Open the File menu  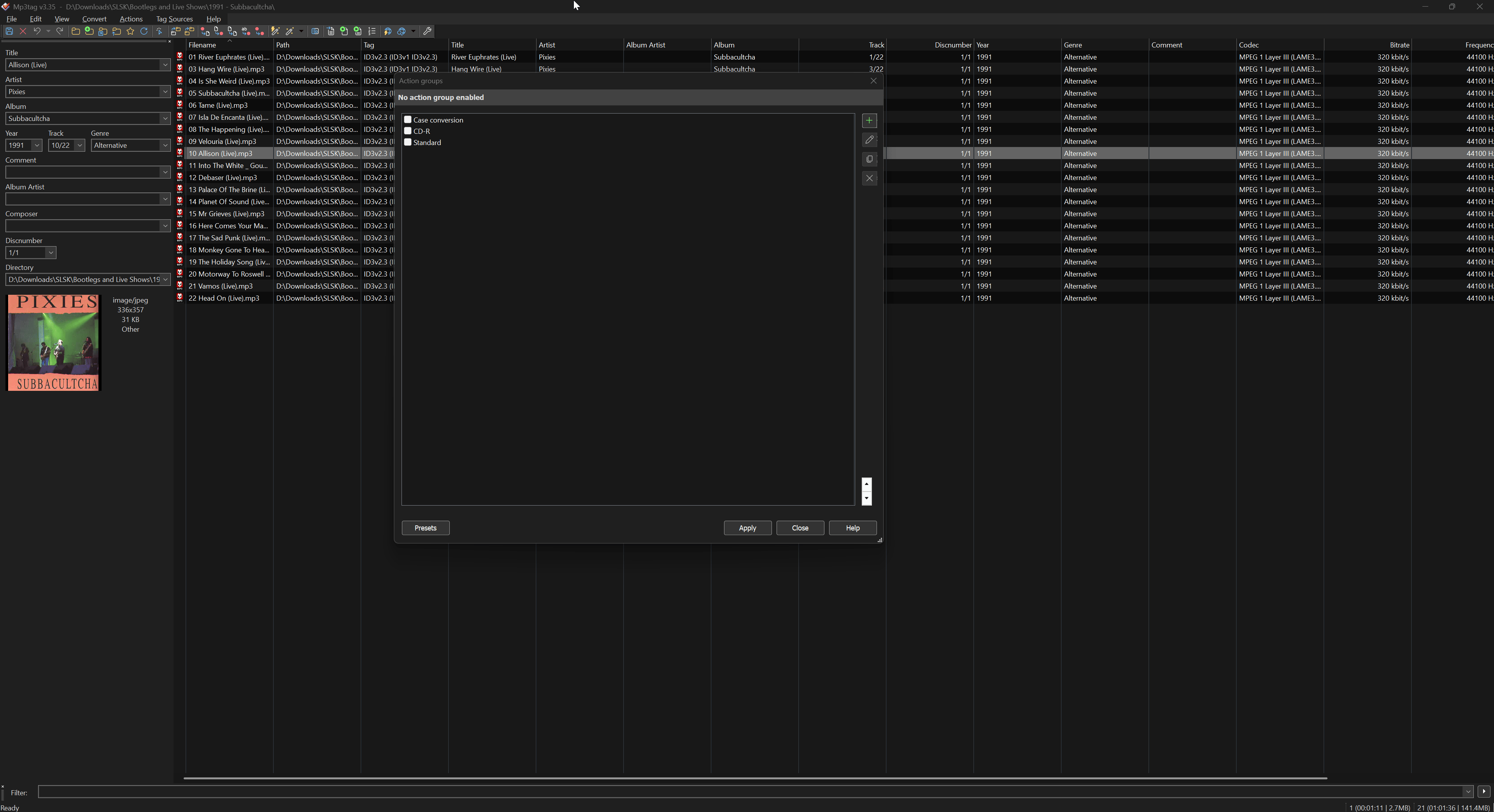[x=11, y=19]
